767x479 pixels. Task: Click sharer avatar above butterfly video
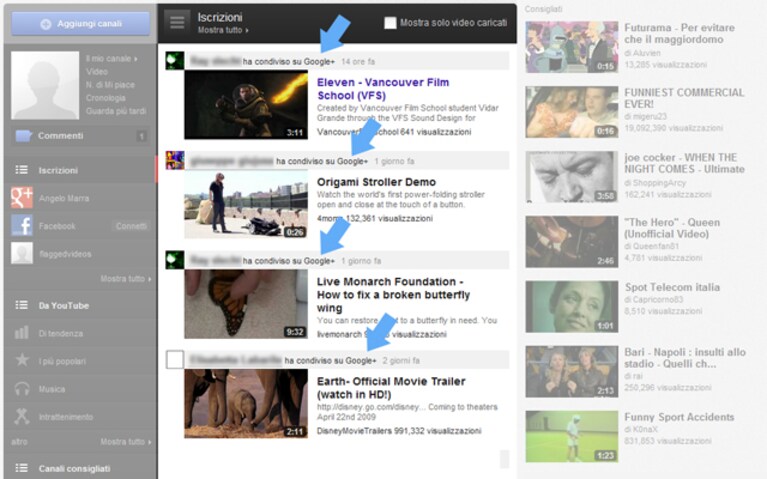(x=175, y=260)
